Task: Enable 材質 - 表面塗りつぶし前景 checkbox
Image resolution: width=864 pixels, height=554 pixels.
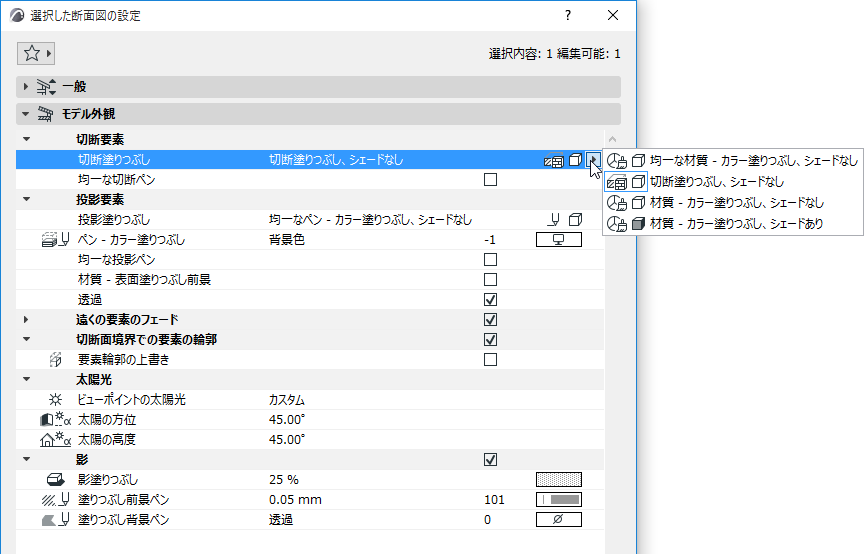Action: pyautogui.click(x=490, y=279)
